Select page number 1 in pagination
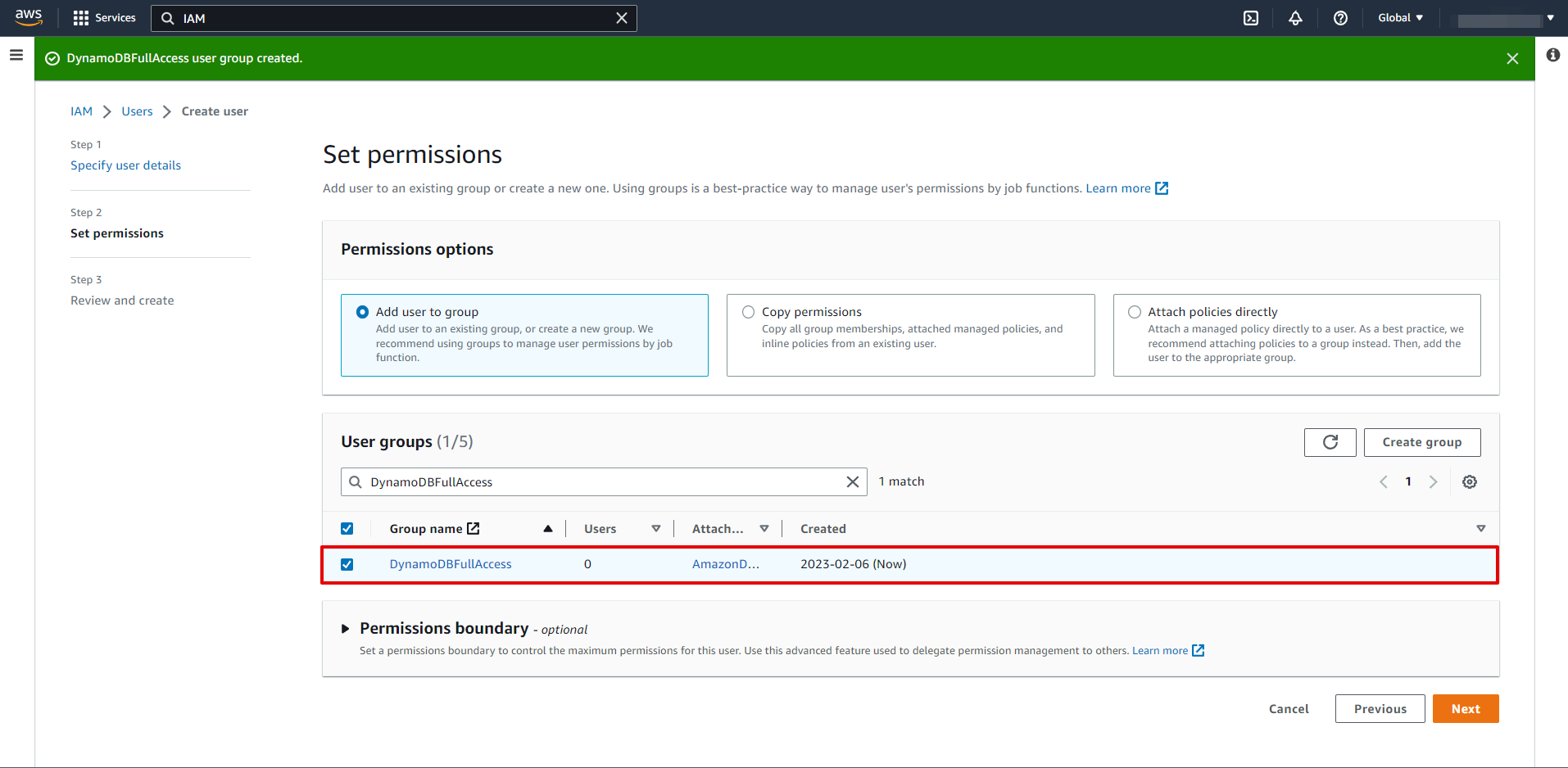The image size is (1568, 768). 1408,481
